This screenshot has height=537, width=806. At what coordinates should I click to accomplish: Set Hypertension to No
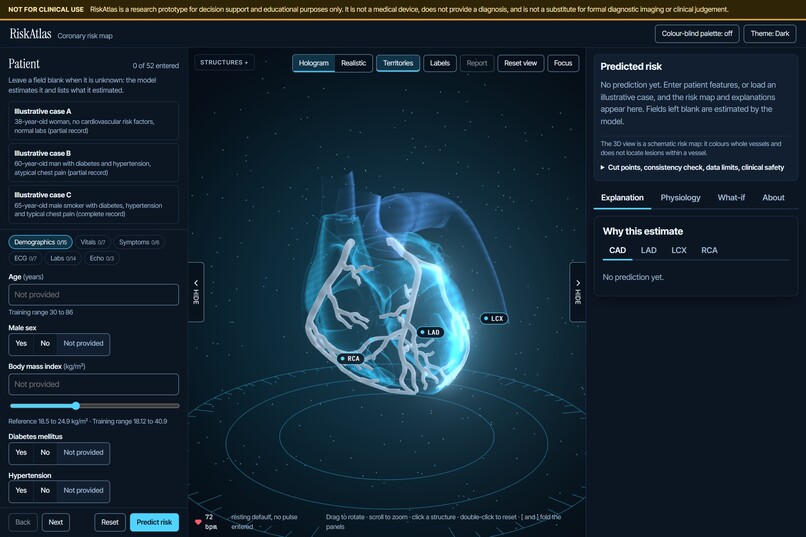coord(45,491)
